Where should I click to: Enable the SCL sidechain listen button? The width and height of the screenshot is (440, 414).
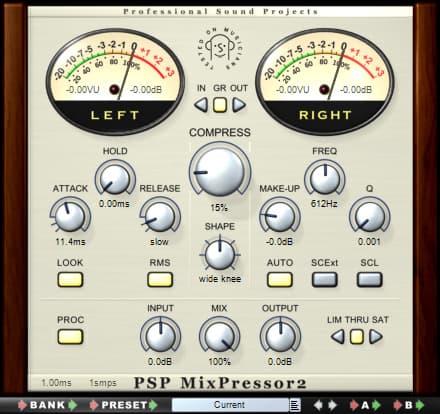click(370, 280)
